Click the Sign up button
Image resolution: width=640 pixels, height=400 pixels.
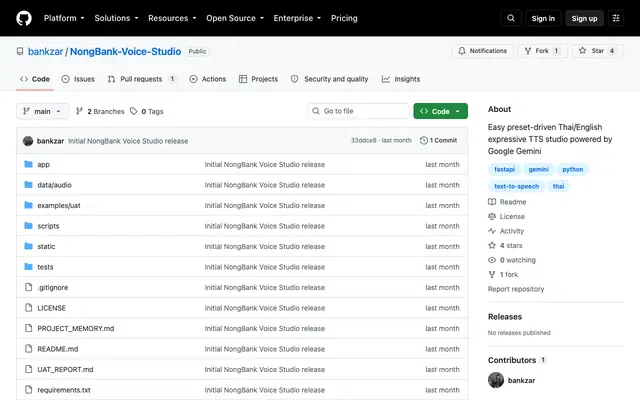click(x=584, y=18)
